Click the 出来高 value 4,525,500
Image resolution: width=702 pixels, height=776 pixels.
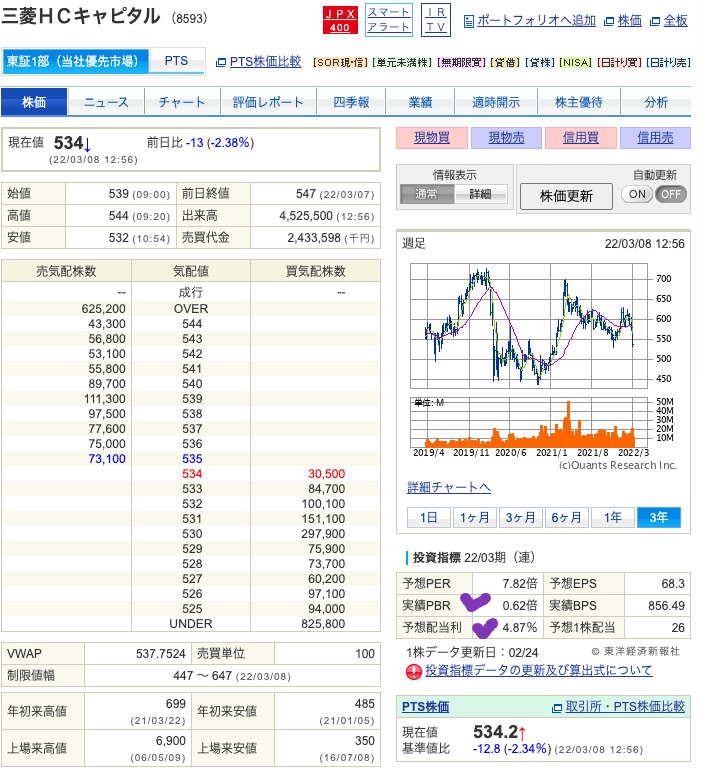point(305,216)
